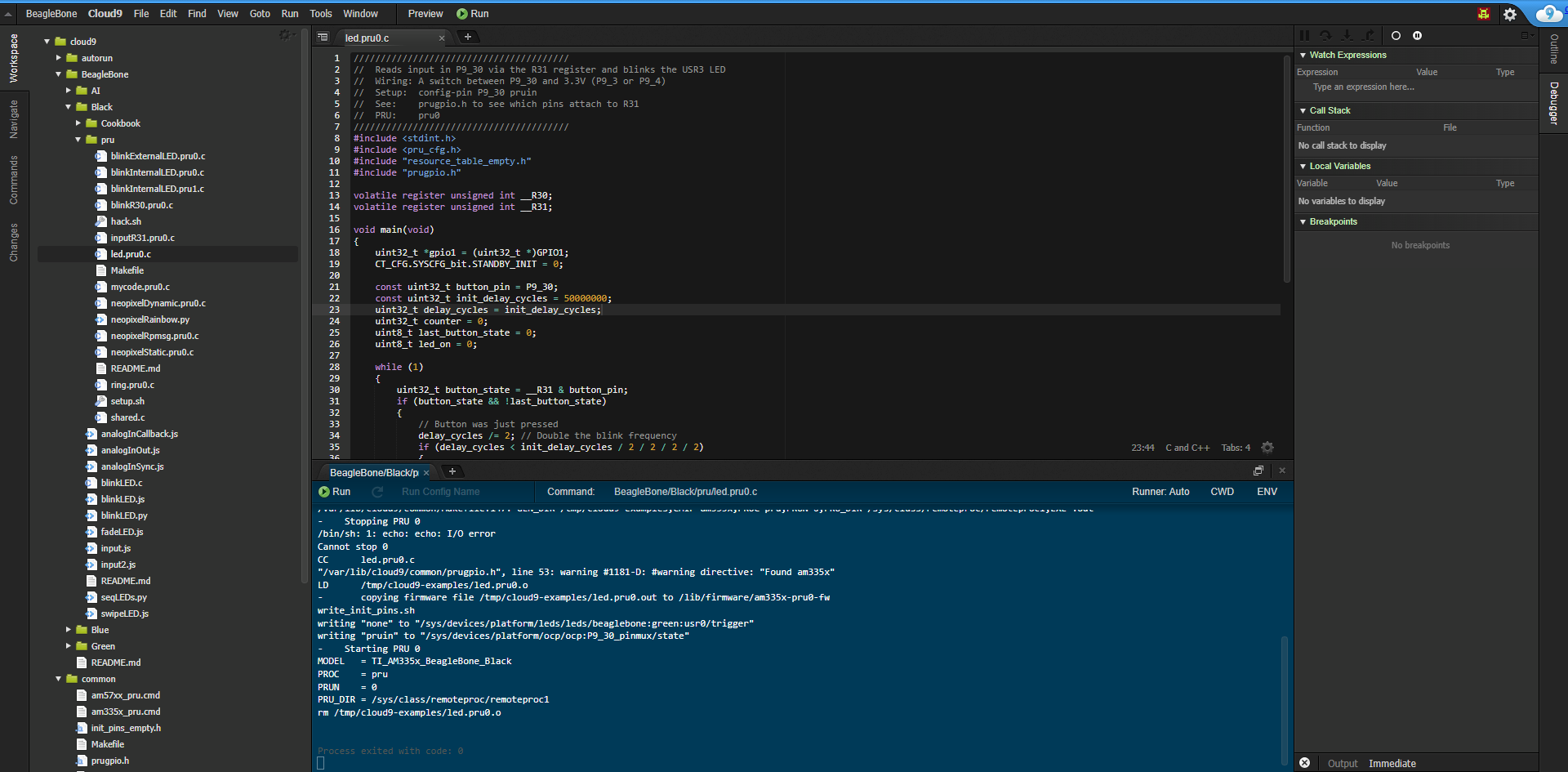Image resolution: width=1568 pixels, height=772 pixels.
Task: Close the console pane
Action: point(1282,471)
